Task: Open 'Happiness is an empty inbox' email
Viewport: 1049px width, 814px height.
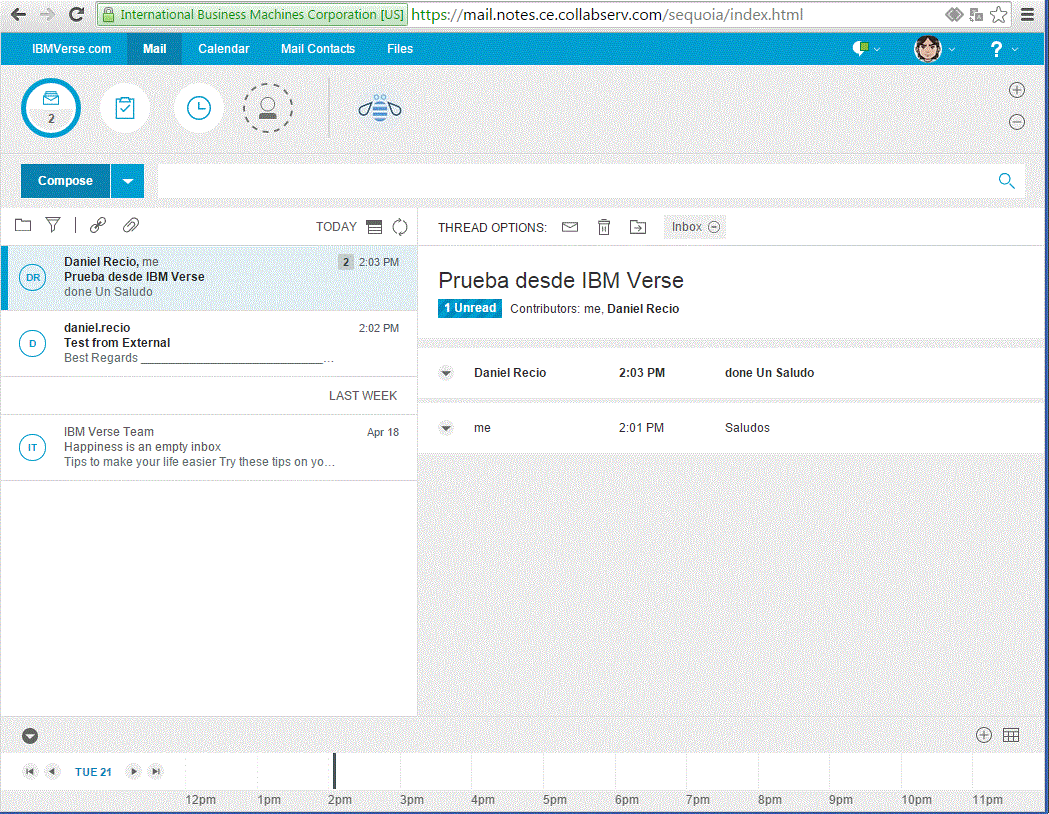Action: click(x=209, y=447)
